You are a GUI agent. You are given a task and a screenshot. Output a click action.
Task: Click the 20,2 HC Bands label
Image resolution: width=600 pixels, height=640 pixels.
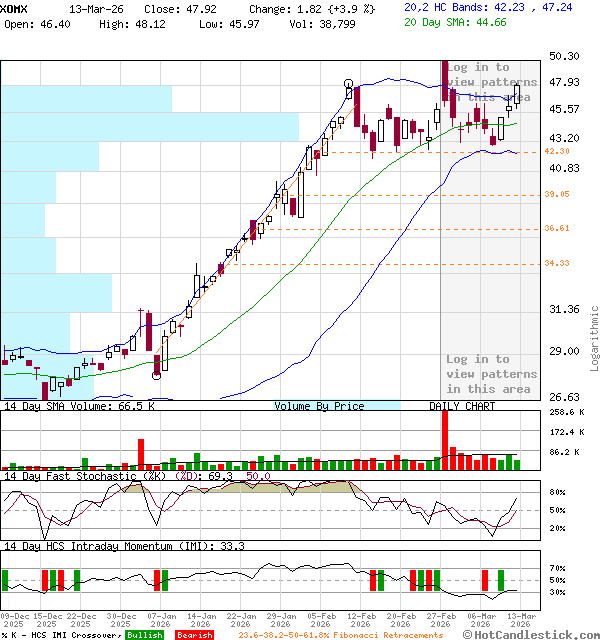click(x=445, y=6)
